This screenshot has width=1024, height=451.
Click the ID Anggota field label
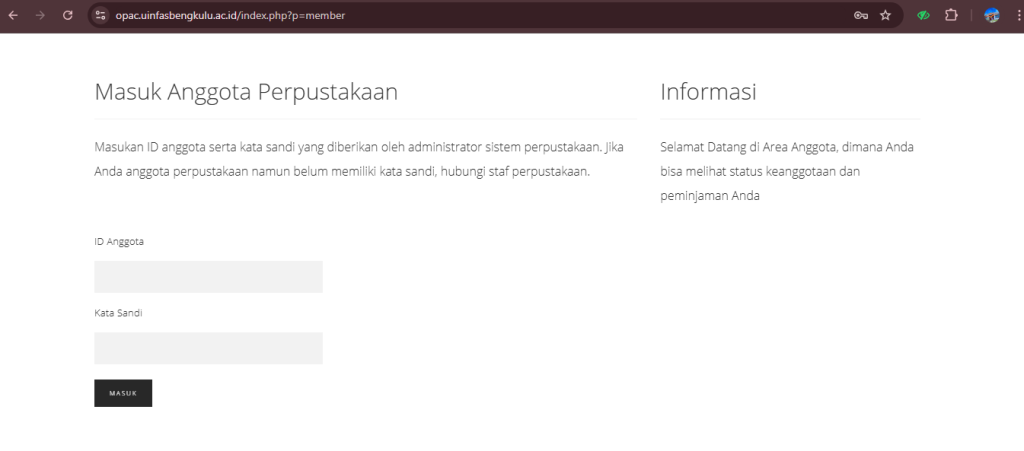click(119, 241)
